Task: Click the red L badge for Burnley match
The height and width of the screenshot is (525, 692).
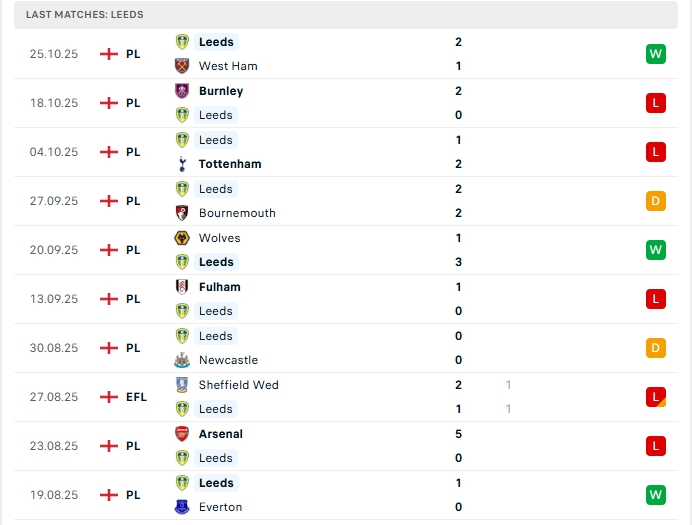Action: tap(655, 103)
